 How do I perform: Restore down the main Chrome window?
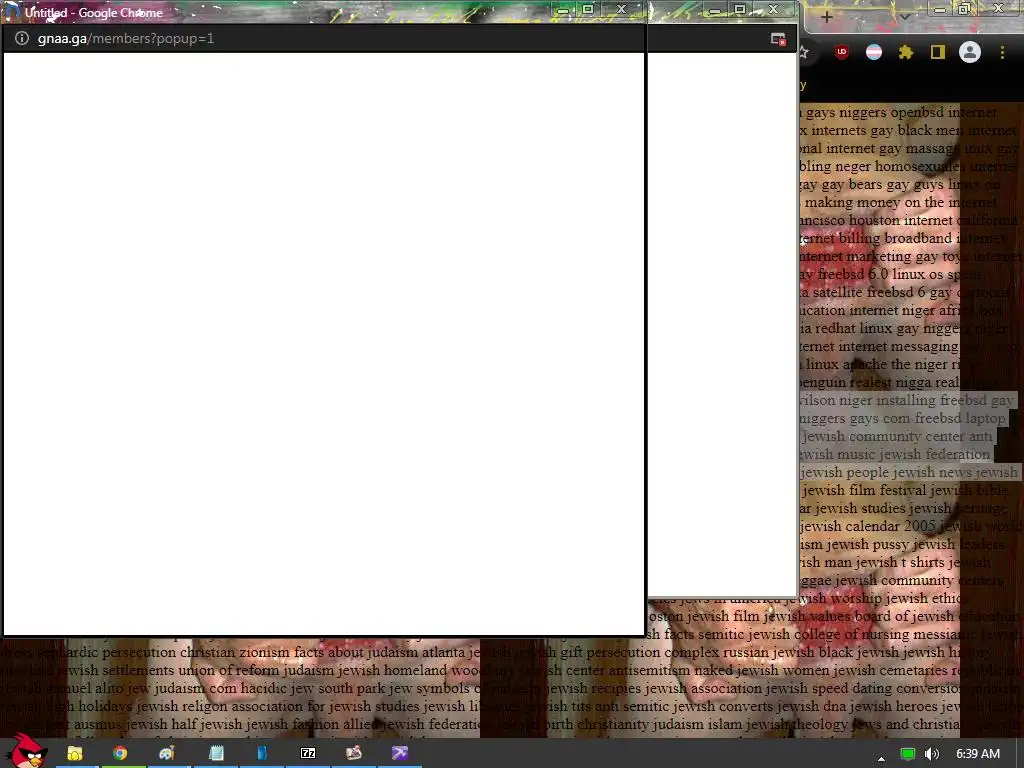(x=965, y=9)
